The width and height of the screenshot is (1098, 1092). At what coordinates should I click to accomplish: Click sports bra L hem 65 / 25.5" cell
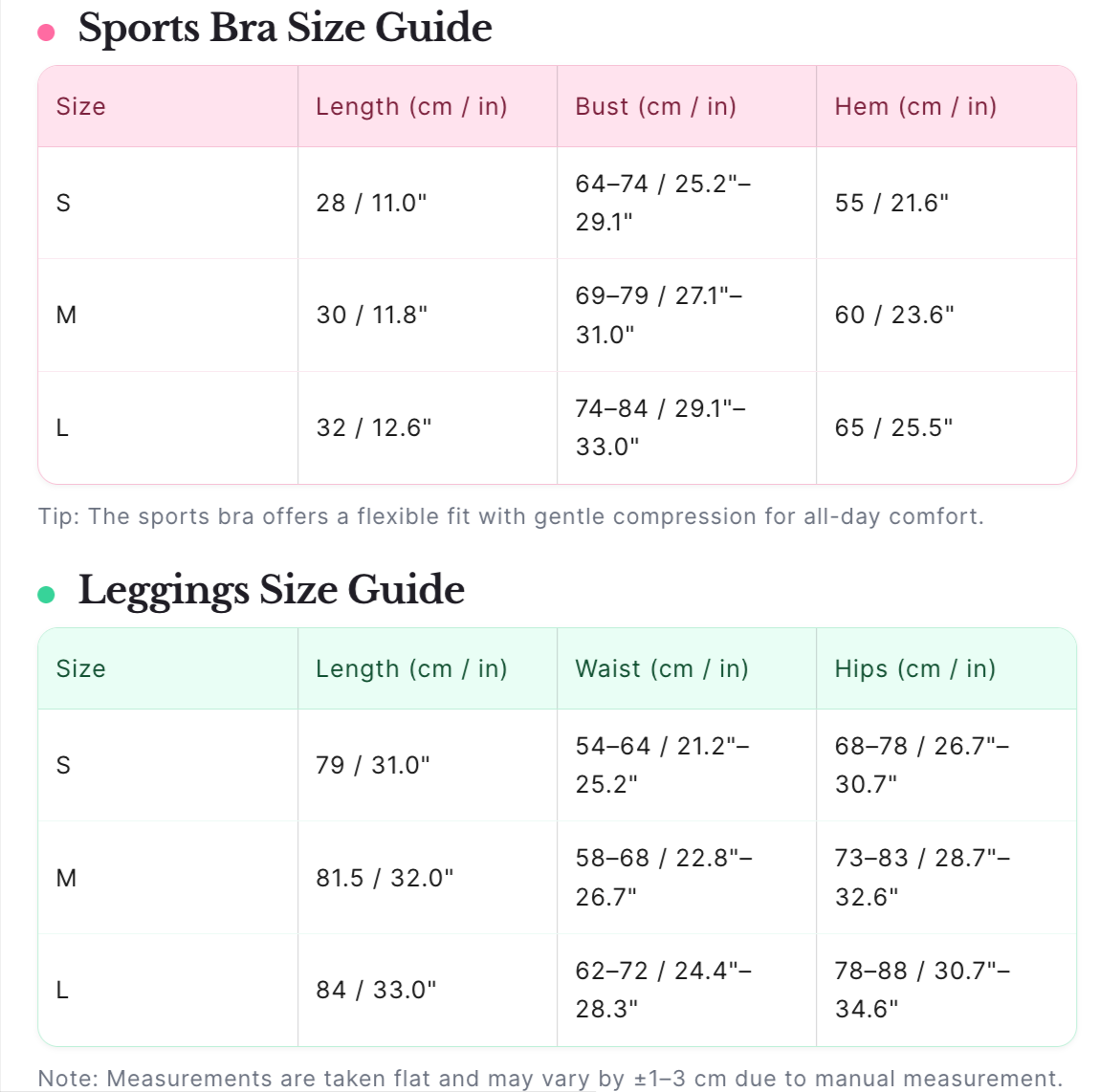point(893,427)
